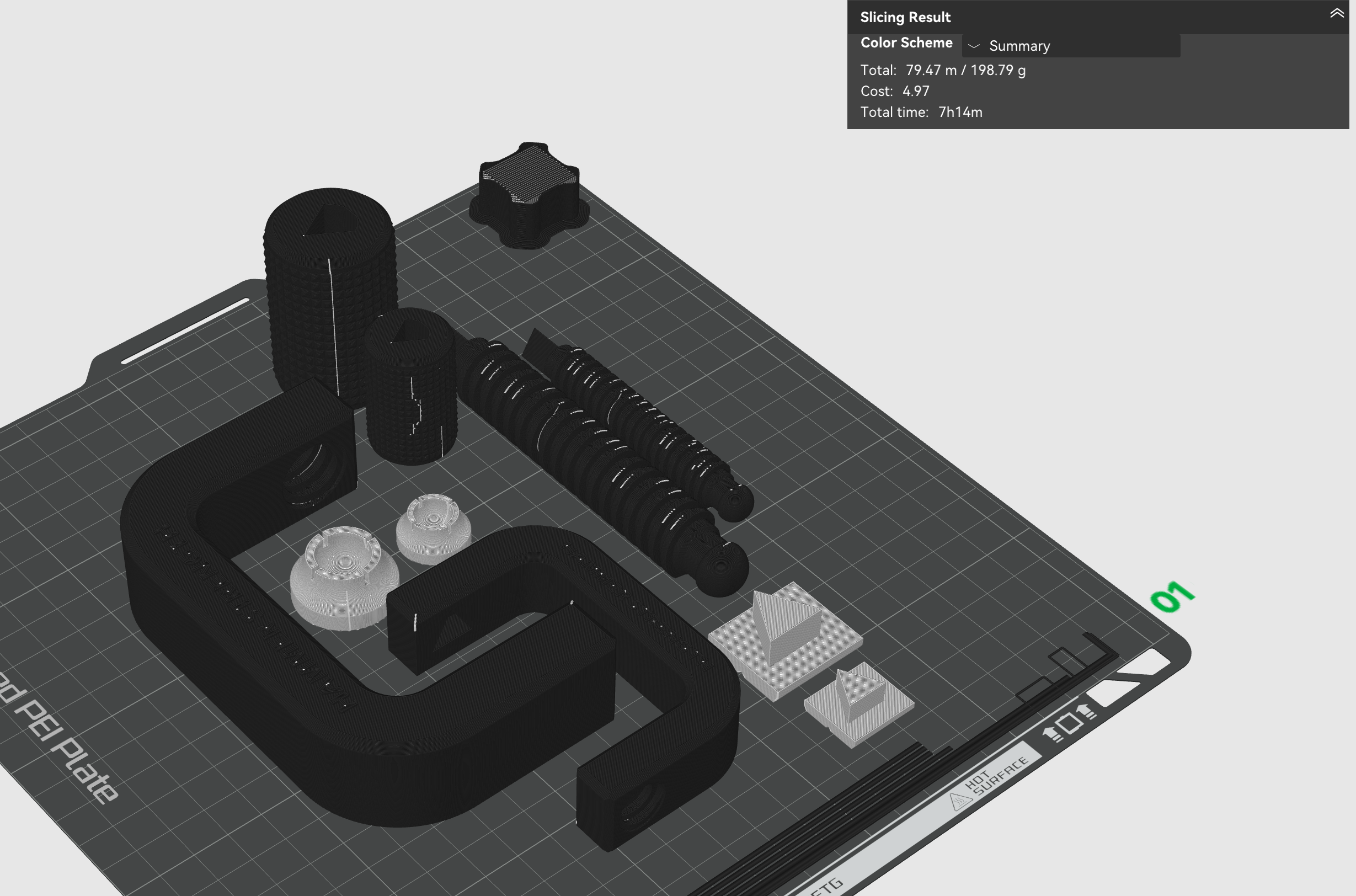Collapse the Slicing Result panel with the double chevron
The height and width of the screenshot is (896, 1356).
point(1337,14)
